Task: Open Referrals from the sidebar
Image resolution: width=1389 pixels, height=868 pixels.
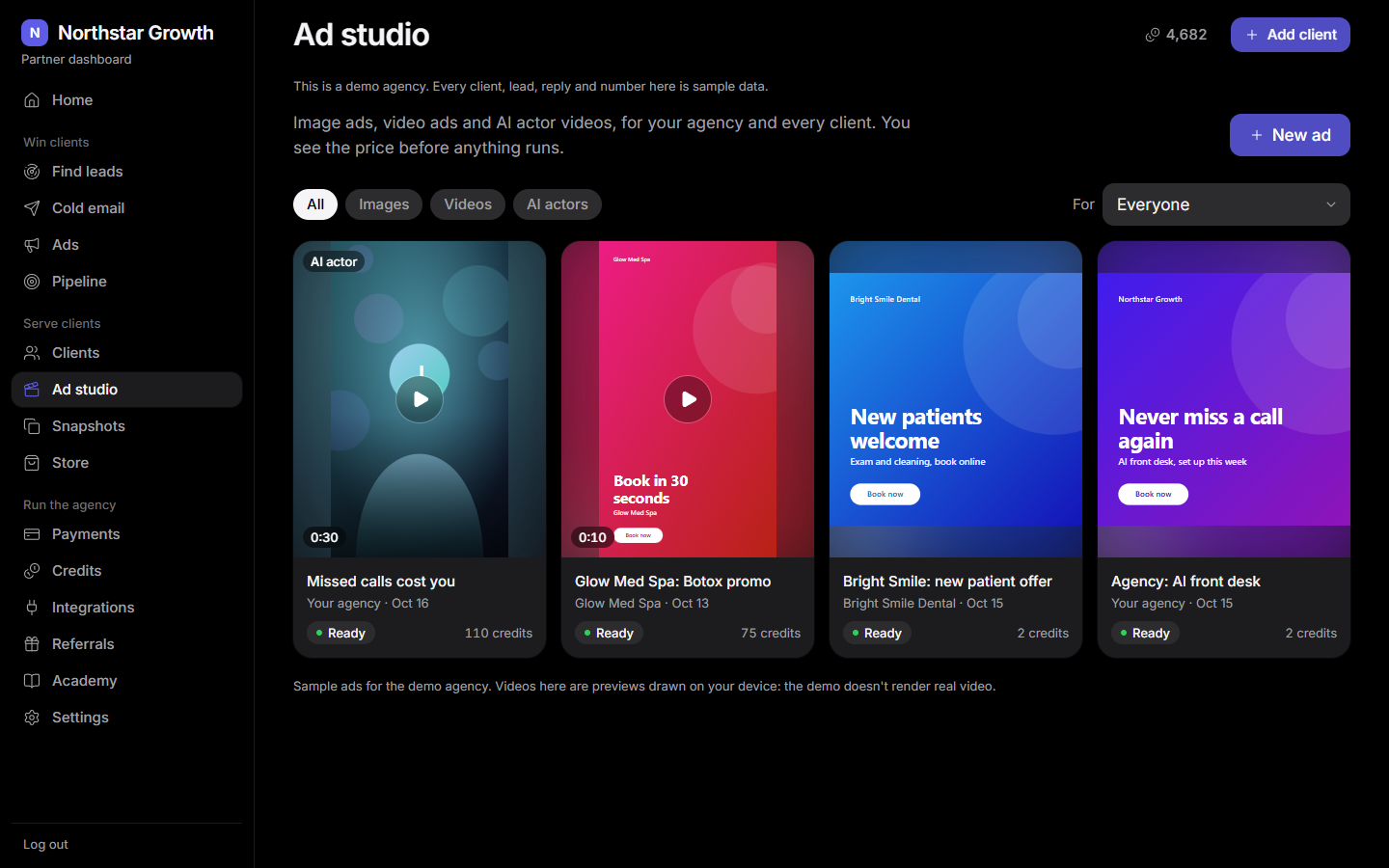Action: (x=126, y=644)
